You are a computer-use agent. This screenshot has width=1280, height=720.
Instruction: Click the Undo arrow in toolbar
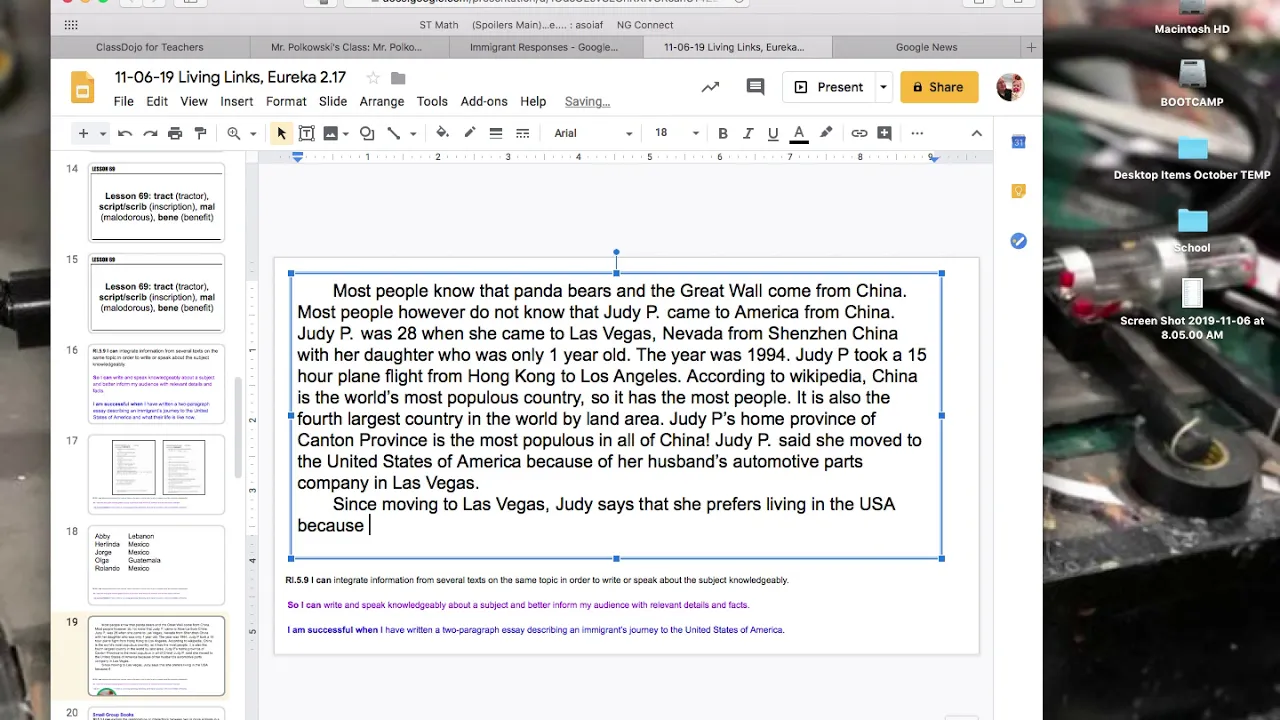pos(125,133)
